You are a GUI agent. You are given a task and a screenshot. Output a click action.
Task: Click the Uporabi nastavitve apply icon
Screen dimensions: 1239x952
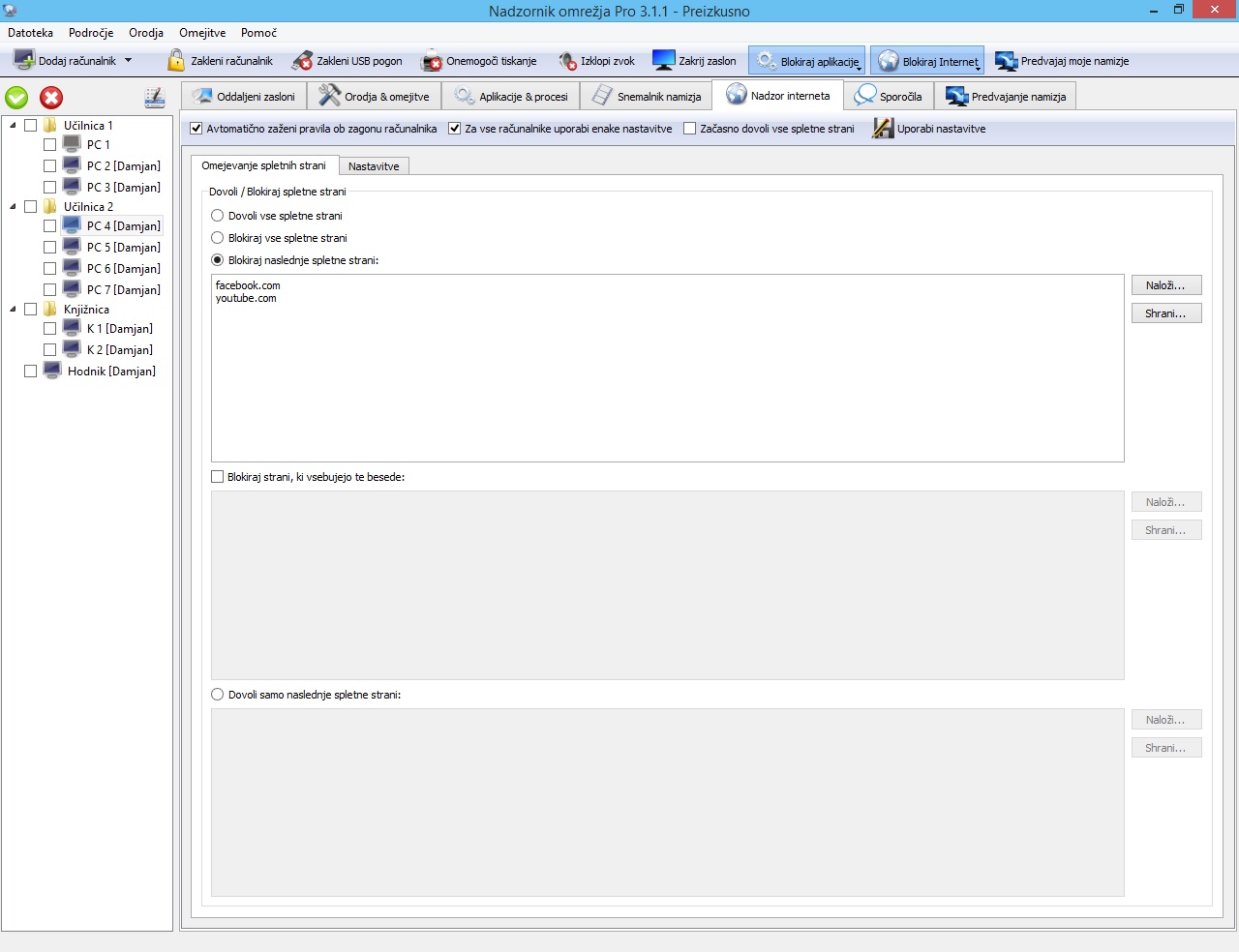(882, 129)
